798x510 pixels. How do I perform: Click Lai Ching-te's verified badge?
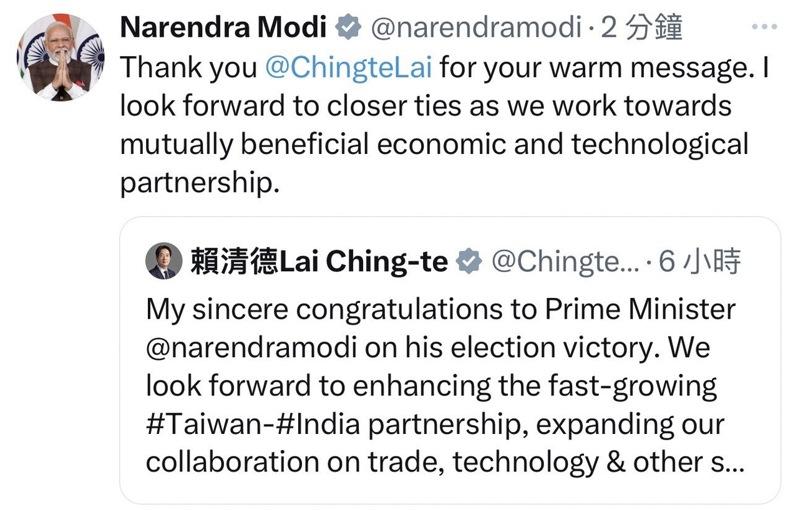tap(468, 262)
